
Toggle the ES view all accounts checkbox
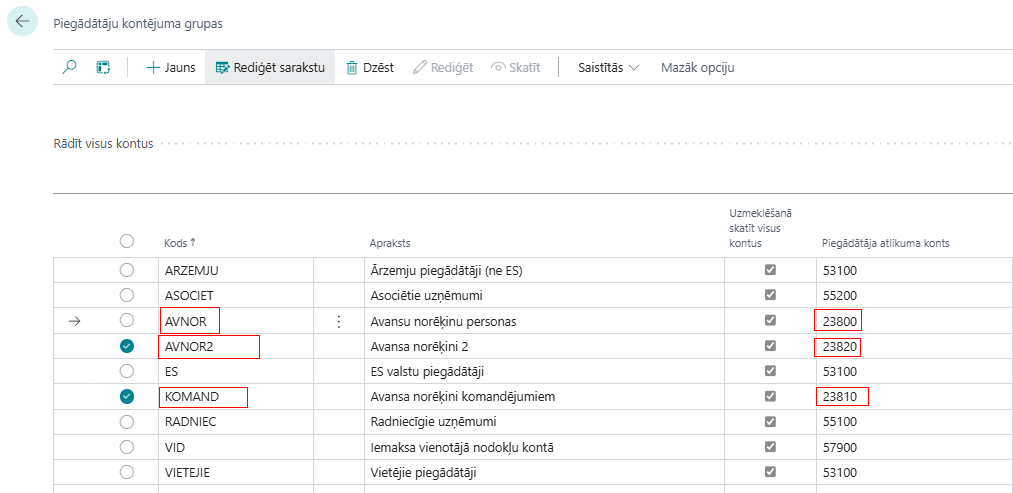[769, 371]
